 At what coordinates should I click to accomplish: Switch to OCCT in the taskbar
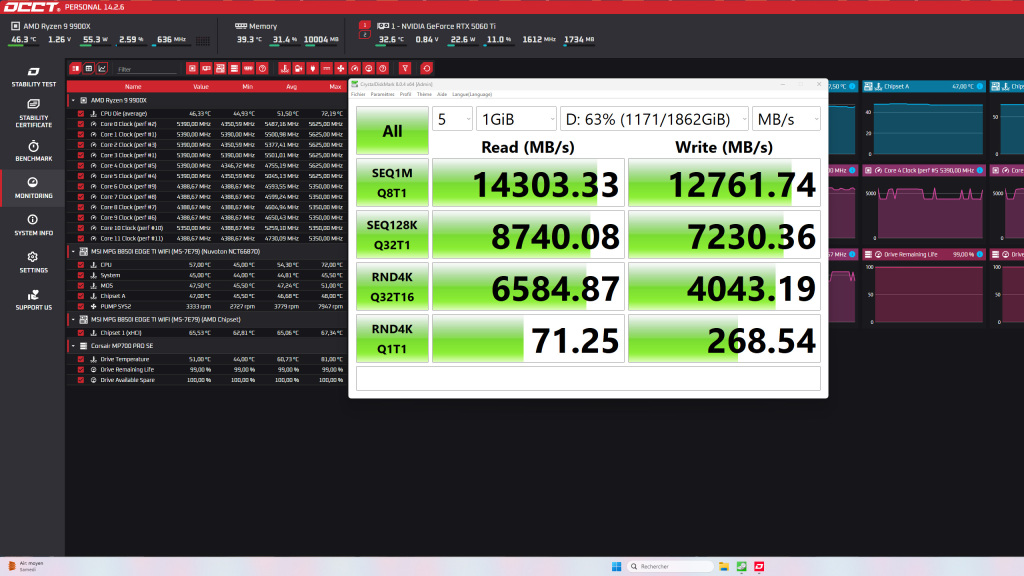(759, 566)
